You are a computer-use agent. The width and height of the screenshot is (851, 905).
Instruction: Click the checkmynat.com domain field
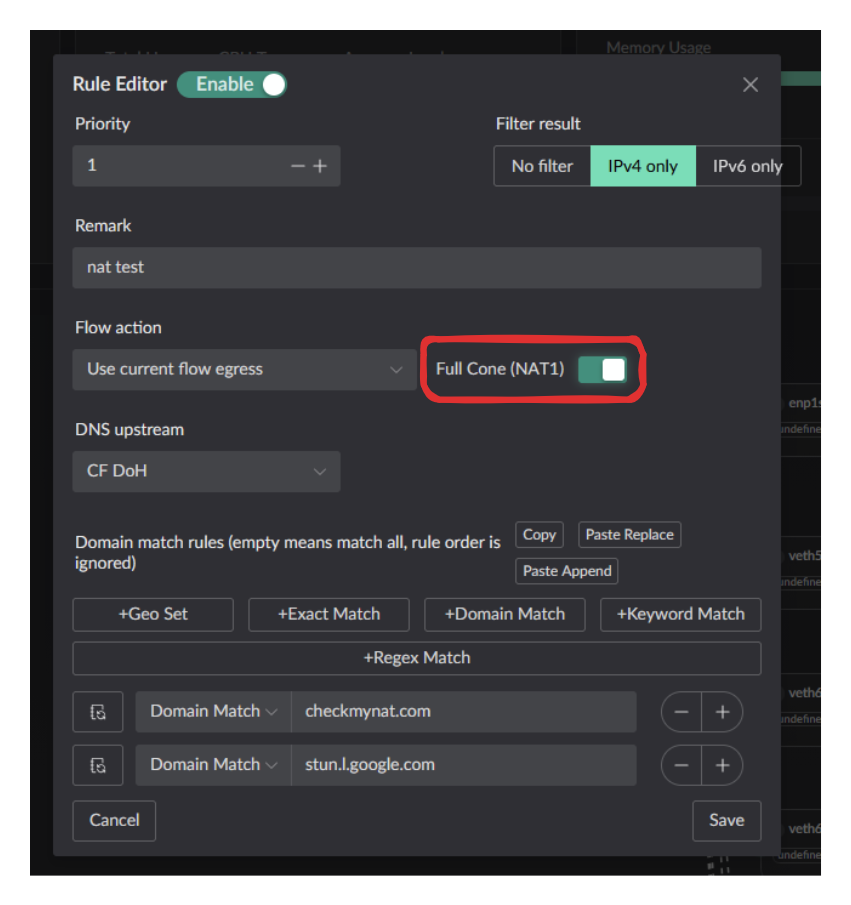pos(464,712)
